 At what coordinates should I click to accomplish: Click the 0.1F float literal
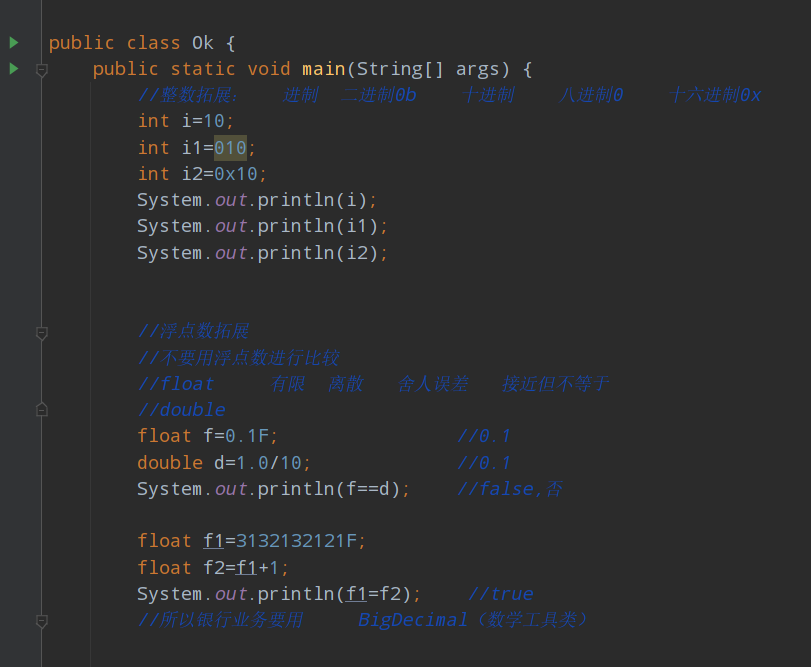click(247, 436)
